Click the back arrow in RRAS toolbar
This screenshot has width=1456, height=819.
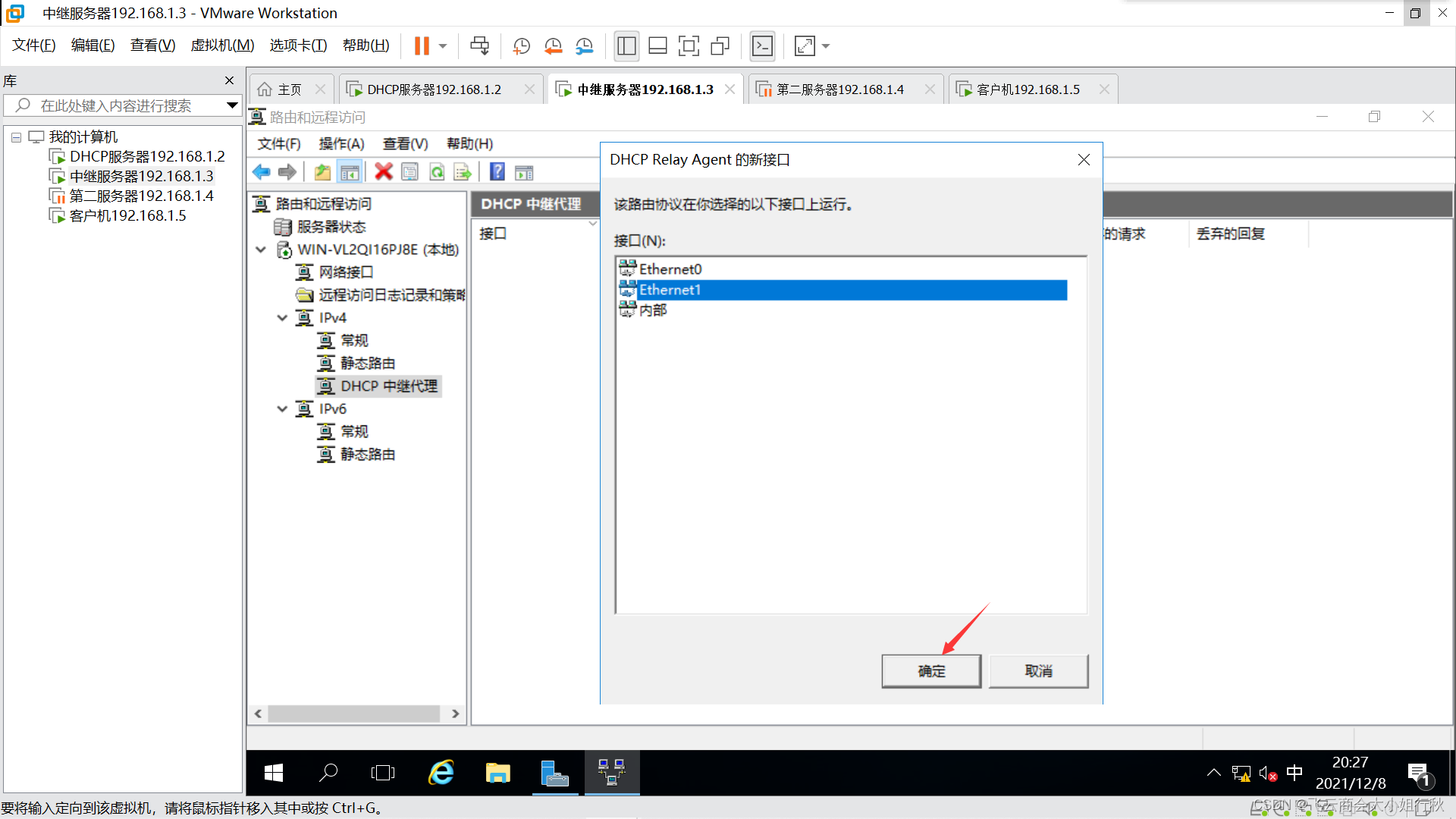click(x=262, y=172)
